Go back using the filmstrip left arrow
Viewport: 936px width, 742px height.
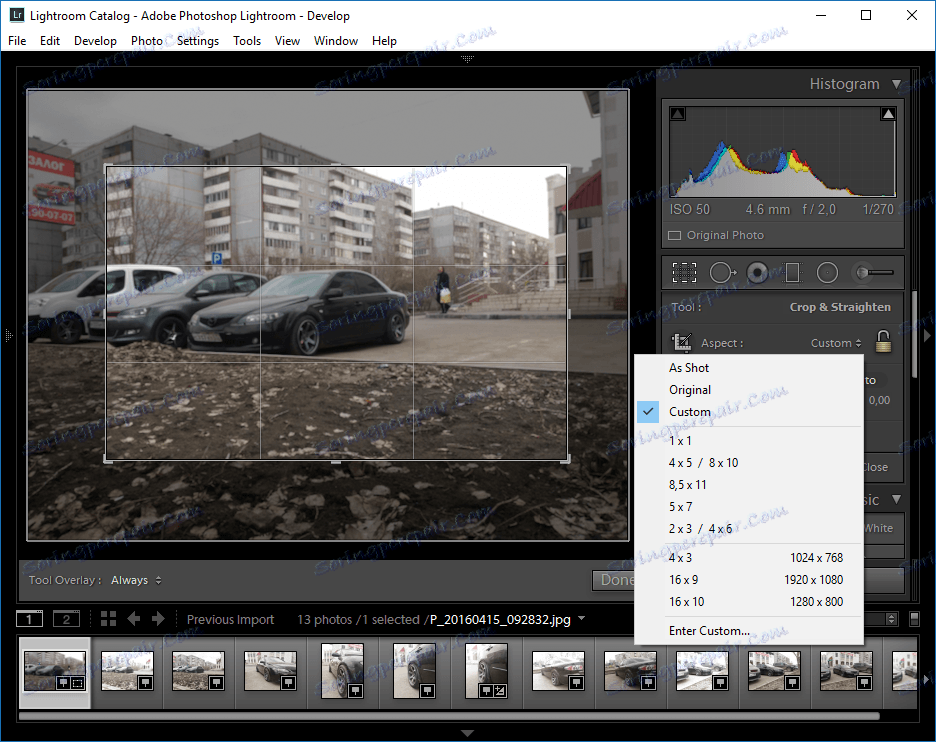(134, 619)
